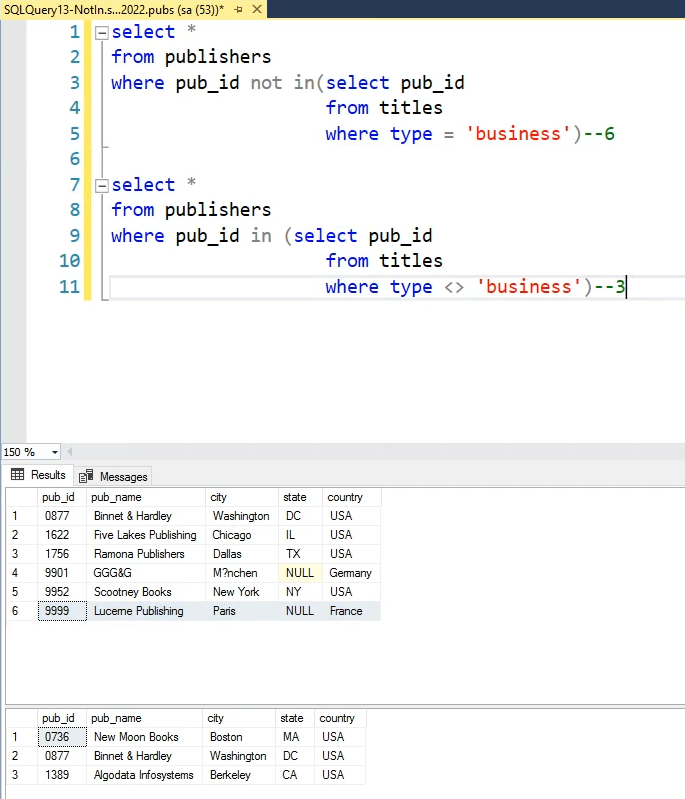The image size is (685, 799).
Task: Click the Boston city cell
Action: [239, 737]
